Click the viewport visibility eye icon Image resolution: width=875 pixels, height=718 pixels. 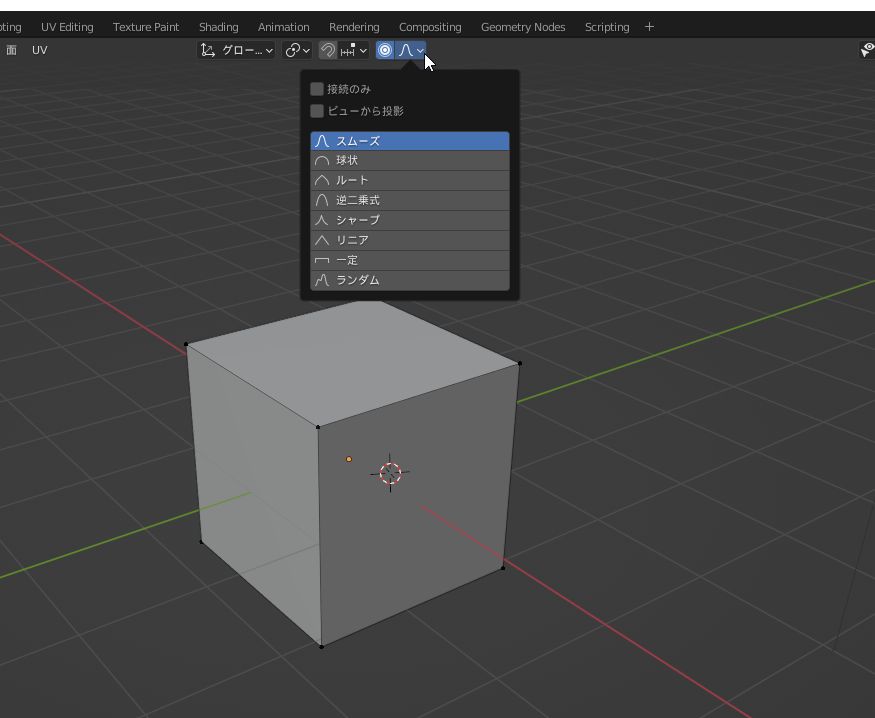pos(867,50)
